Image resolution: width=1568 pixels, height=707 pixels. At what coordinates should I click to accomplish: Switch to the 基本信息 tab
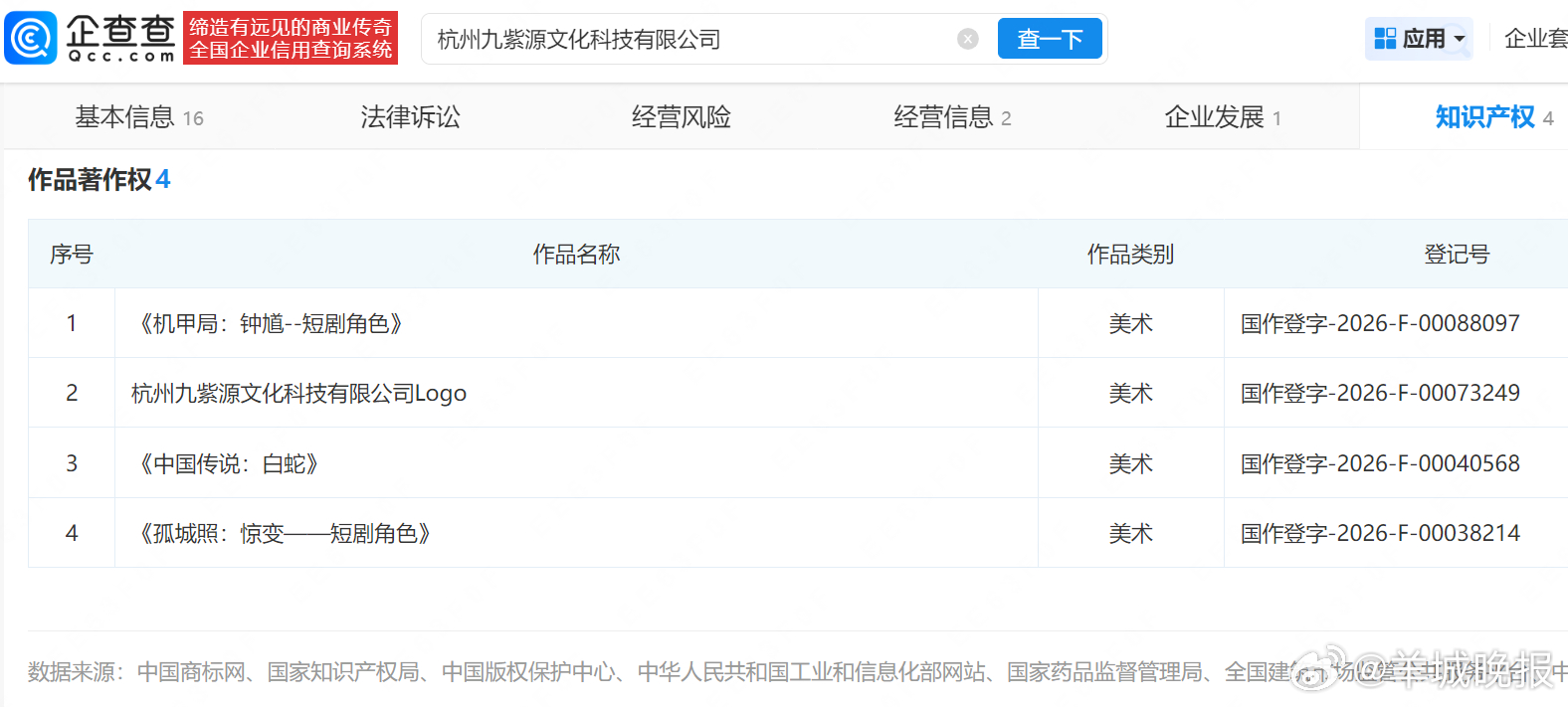139,117
